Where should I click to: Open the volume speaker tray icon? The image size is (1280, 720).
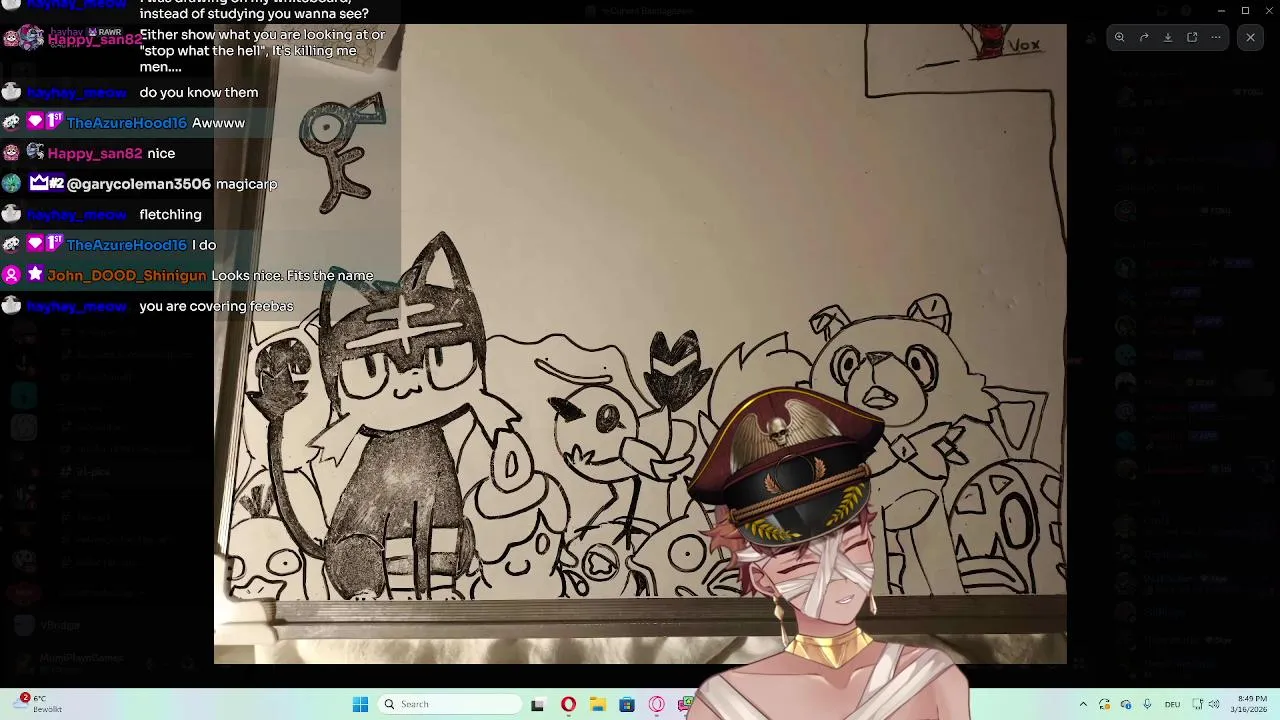pos(1216,704)
